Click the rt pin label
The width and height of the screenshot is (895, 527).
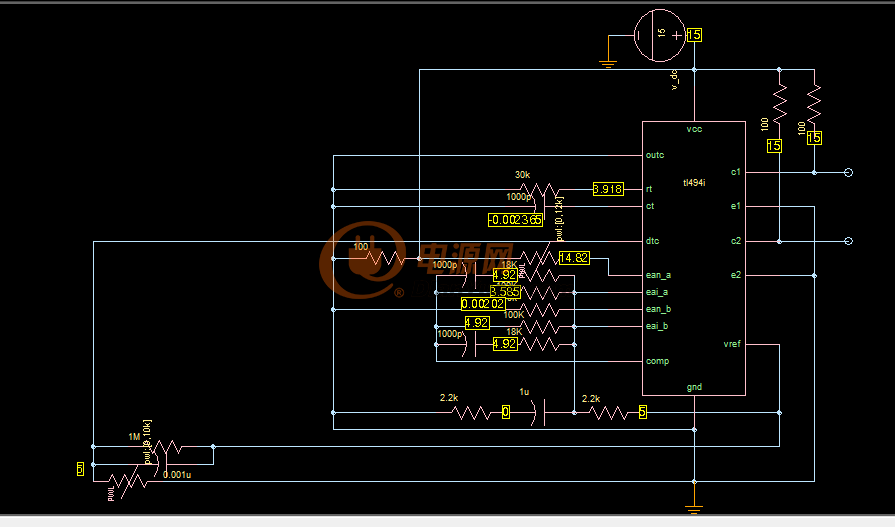click(x=649, y=189)
